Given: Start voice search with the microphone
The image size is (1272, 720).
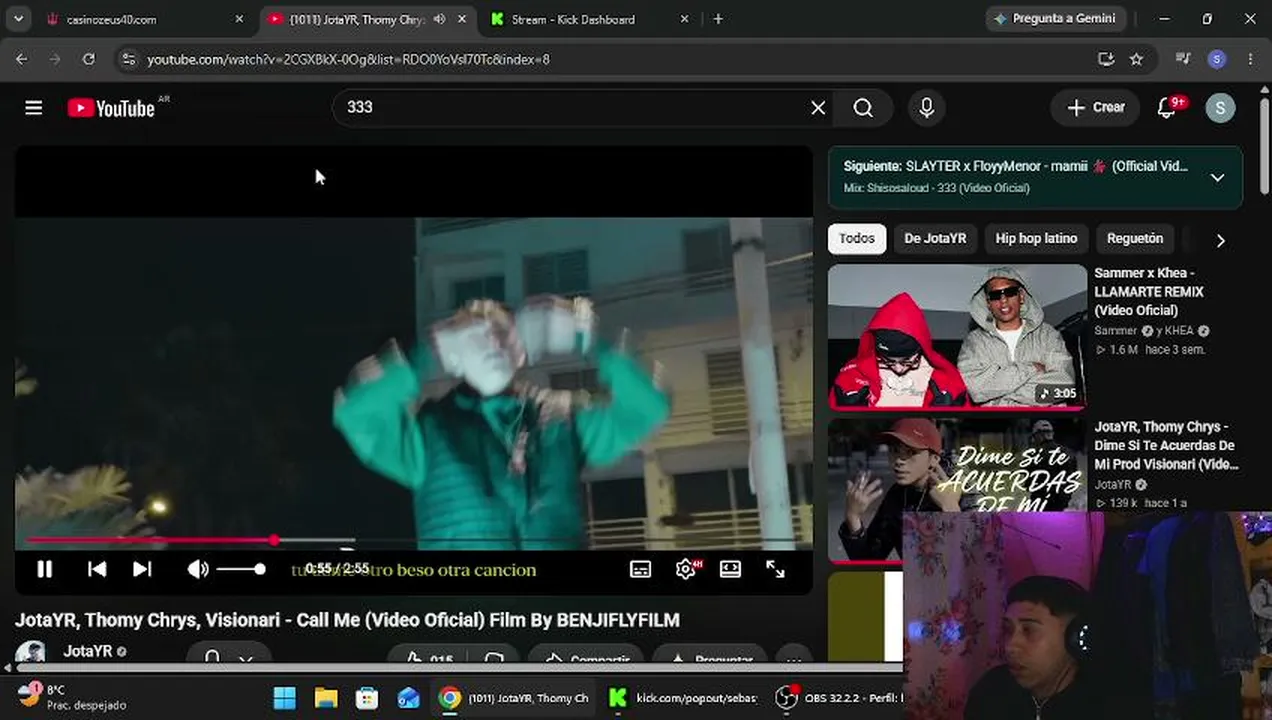Looking at the screenshot, I should 926,108.
